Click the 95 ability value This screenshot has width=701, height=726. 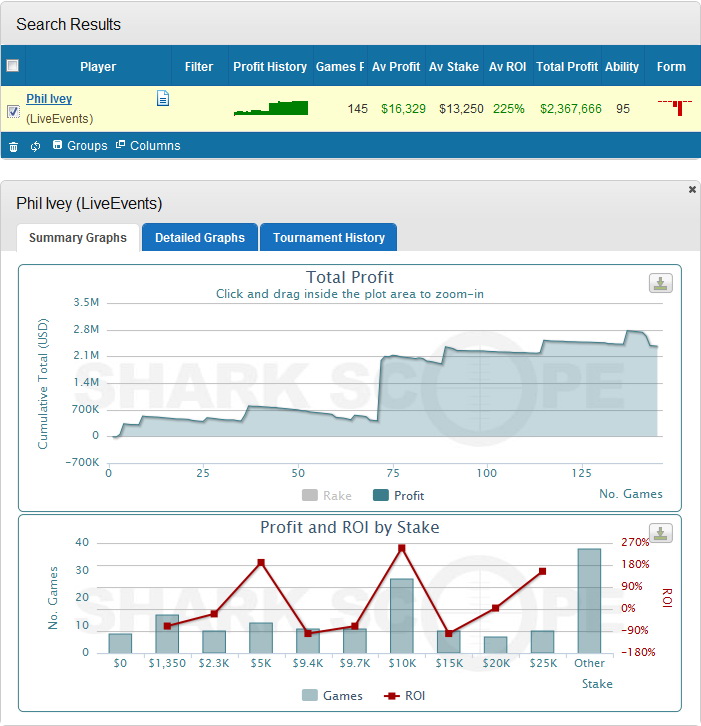pyautogui.click(x=623, y=109)
